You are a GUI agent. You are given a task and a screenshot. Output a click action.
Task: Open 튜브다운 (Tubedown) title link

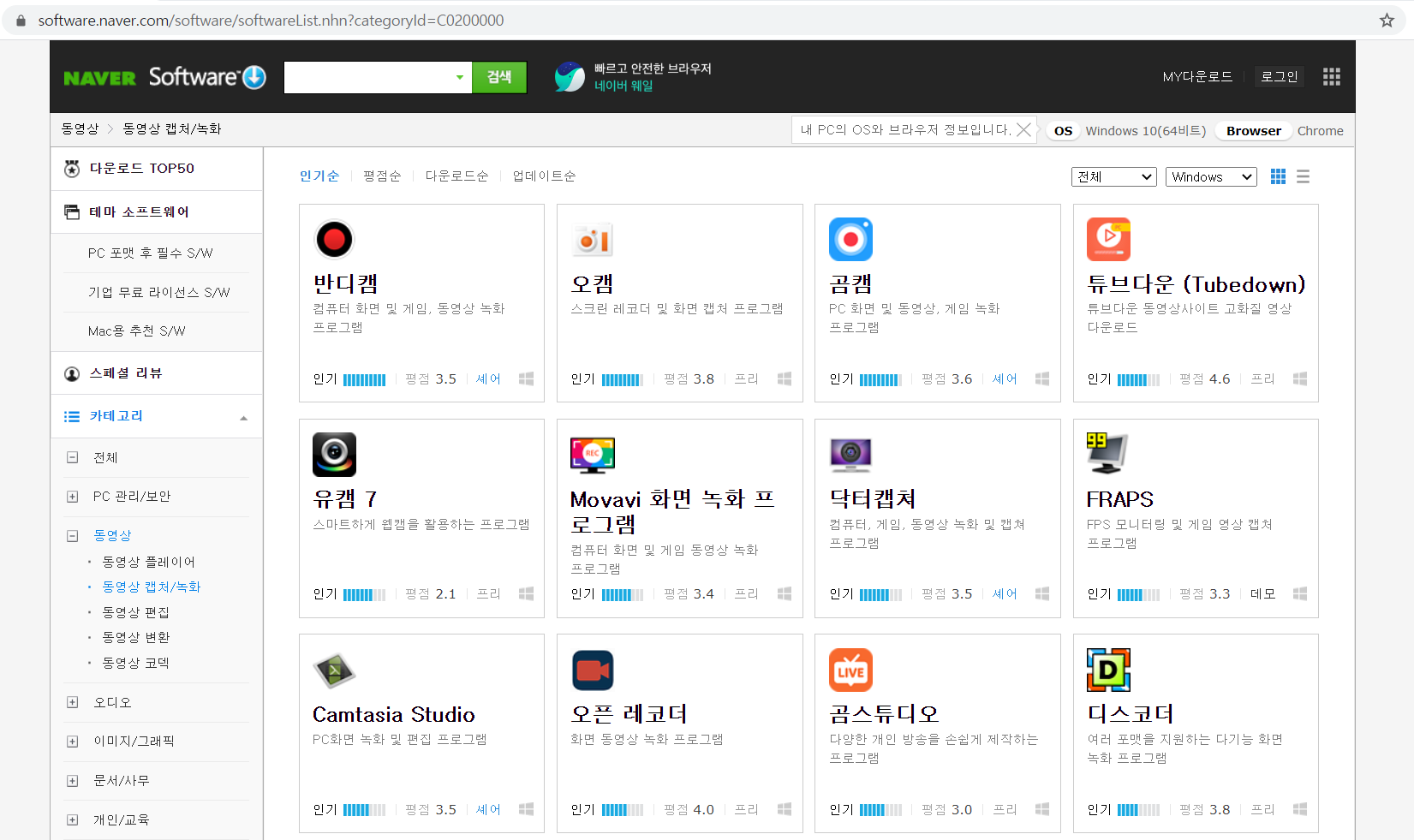point(1196,283)
